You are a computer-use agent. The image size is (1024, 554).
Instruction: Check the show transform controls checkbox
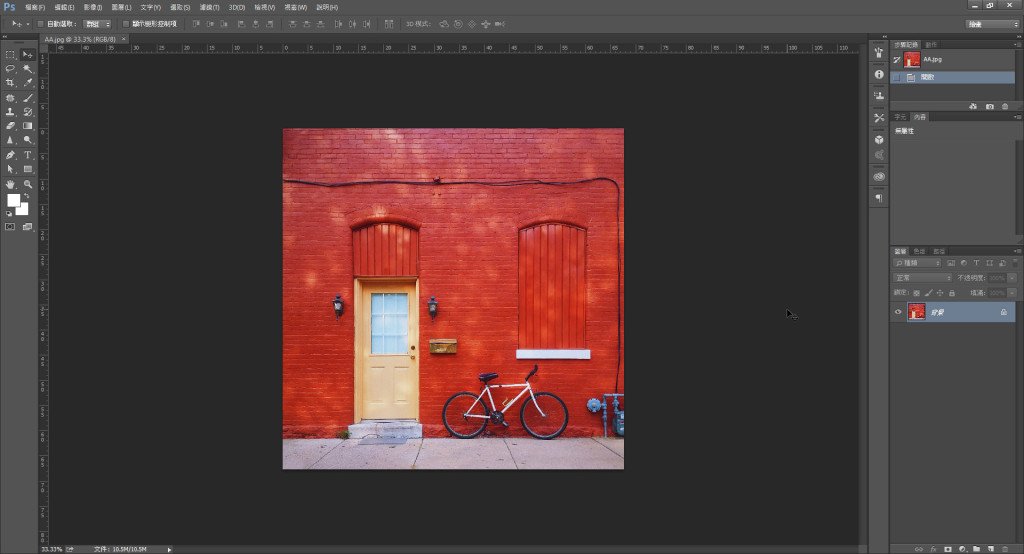pos(125,23)
